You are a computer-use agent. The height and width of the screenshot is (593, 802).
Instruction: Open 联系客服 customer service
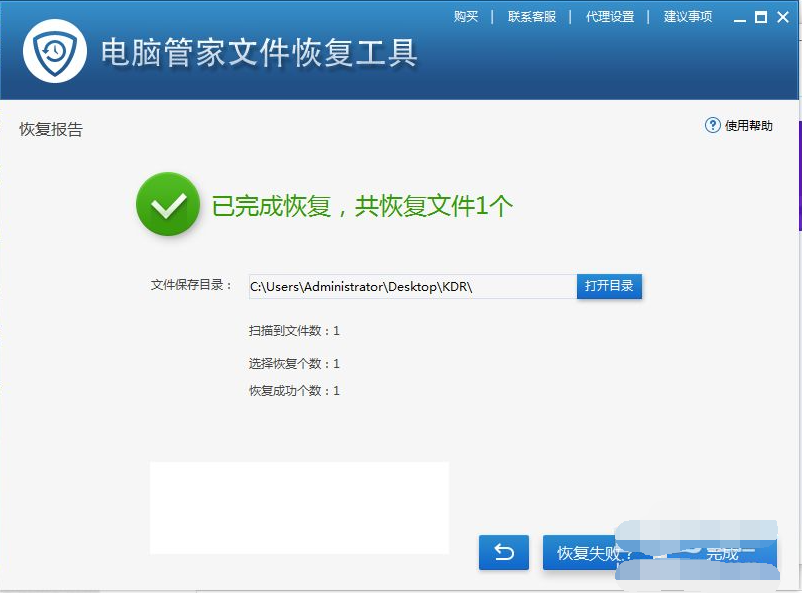(x=531, y=17)
